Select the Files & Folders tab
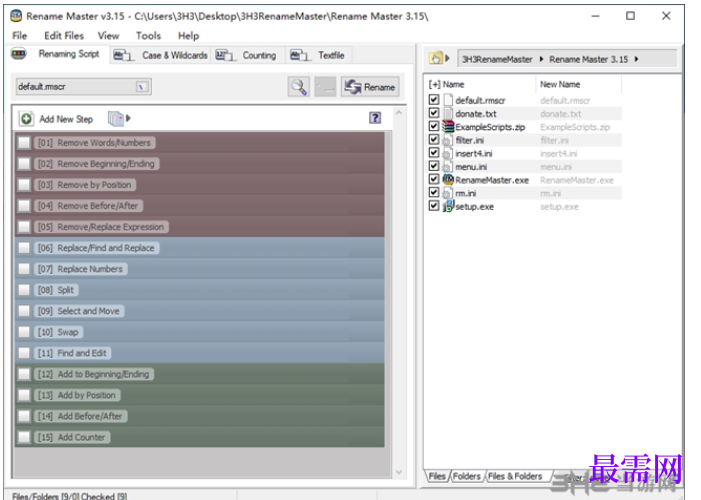 pyautogui.click(x=515, y=476)
